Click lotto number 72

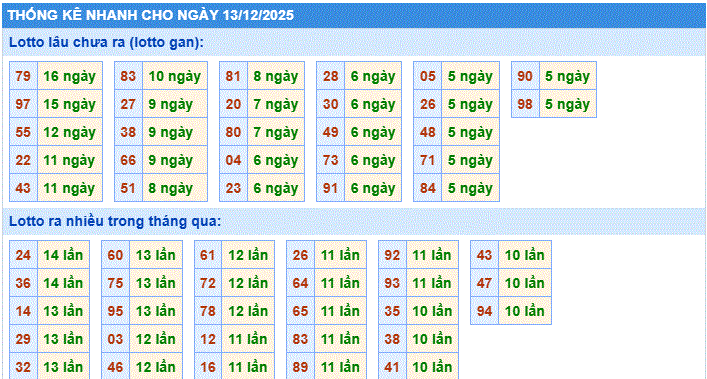tap(208, 283)
